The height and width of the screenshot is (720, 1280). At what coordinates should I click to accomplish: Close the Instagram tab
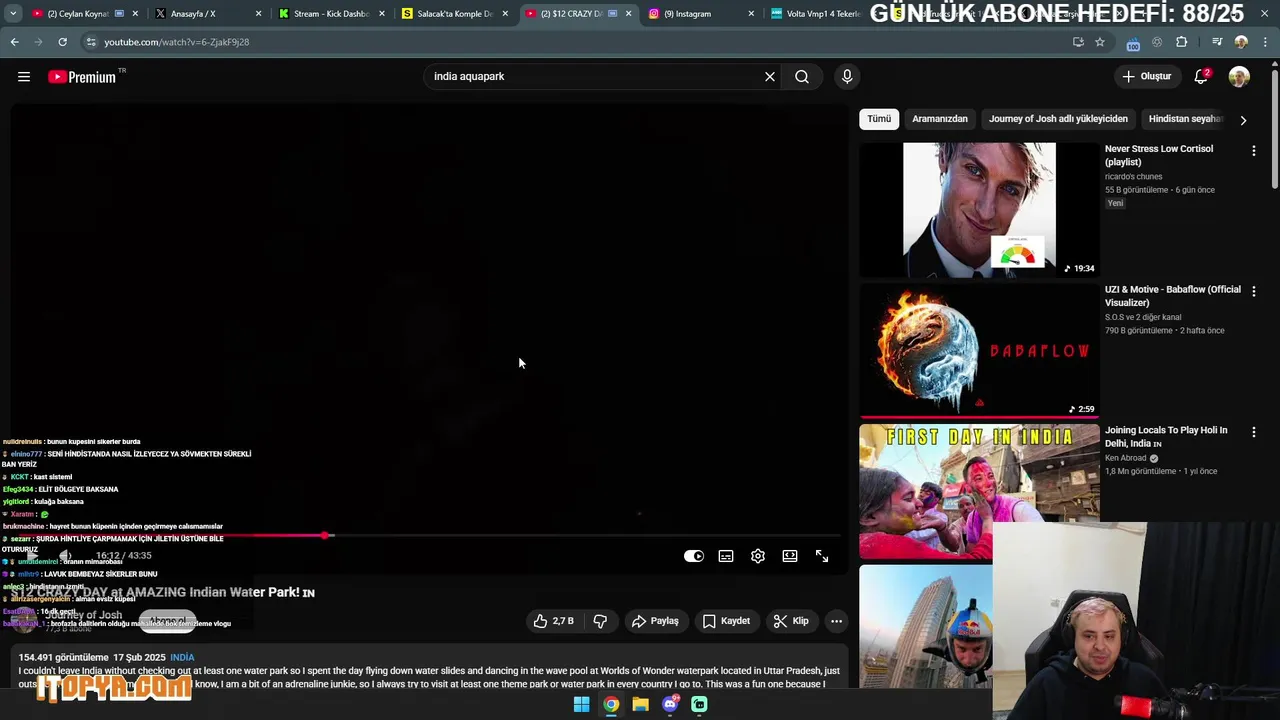(753, 14)
